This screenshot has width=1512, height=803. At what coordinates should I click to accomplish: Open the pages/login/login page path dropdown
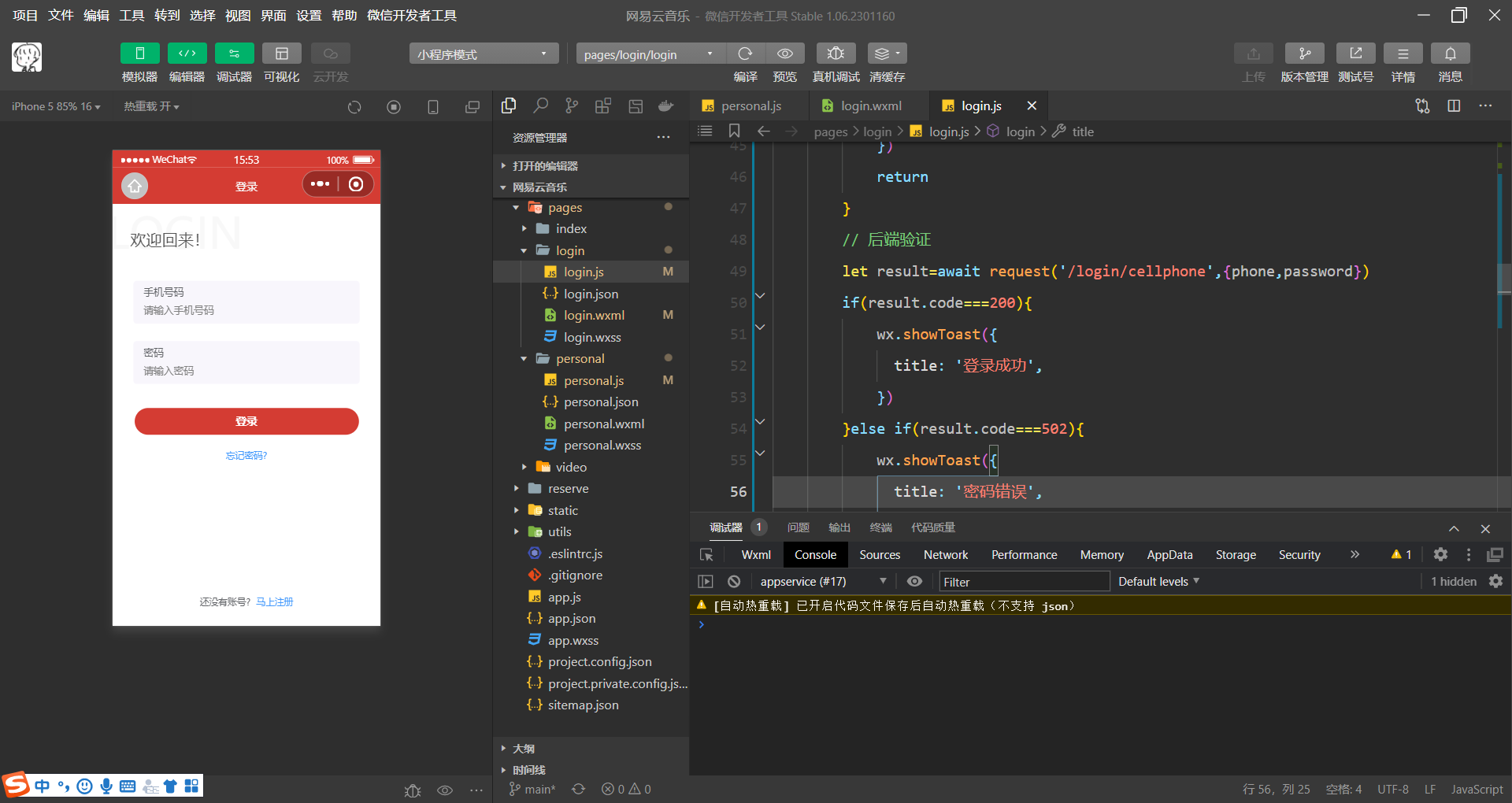click(650, 54)
